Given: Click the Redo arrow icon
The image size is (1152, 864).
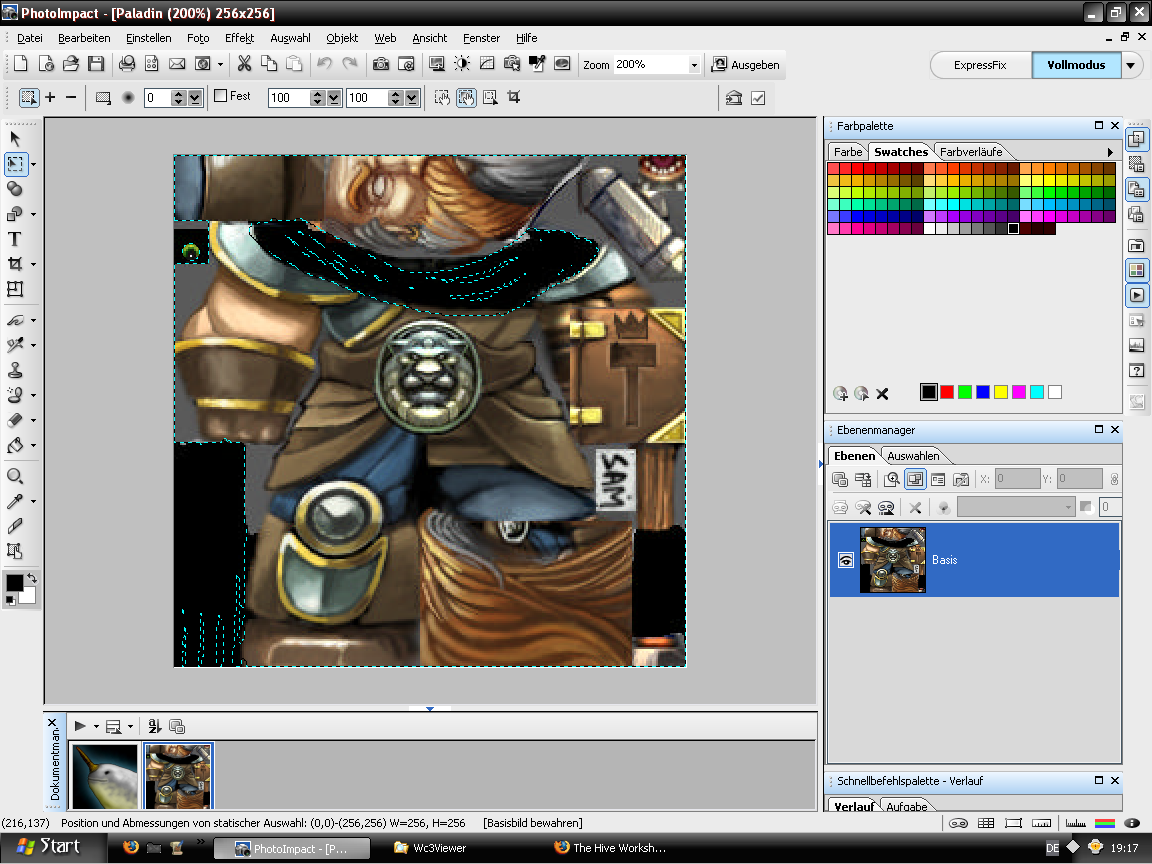Looking at the screenshot, I should tap(350, 64).
